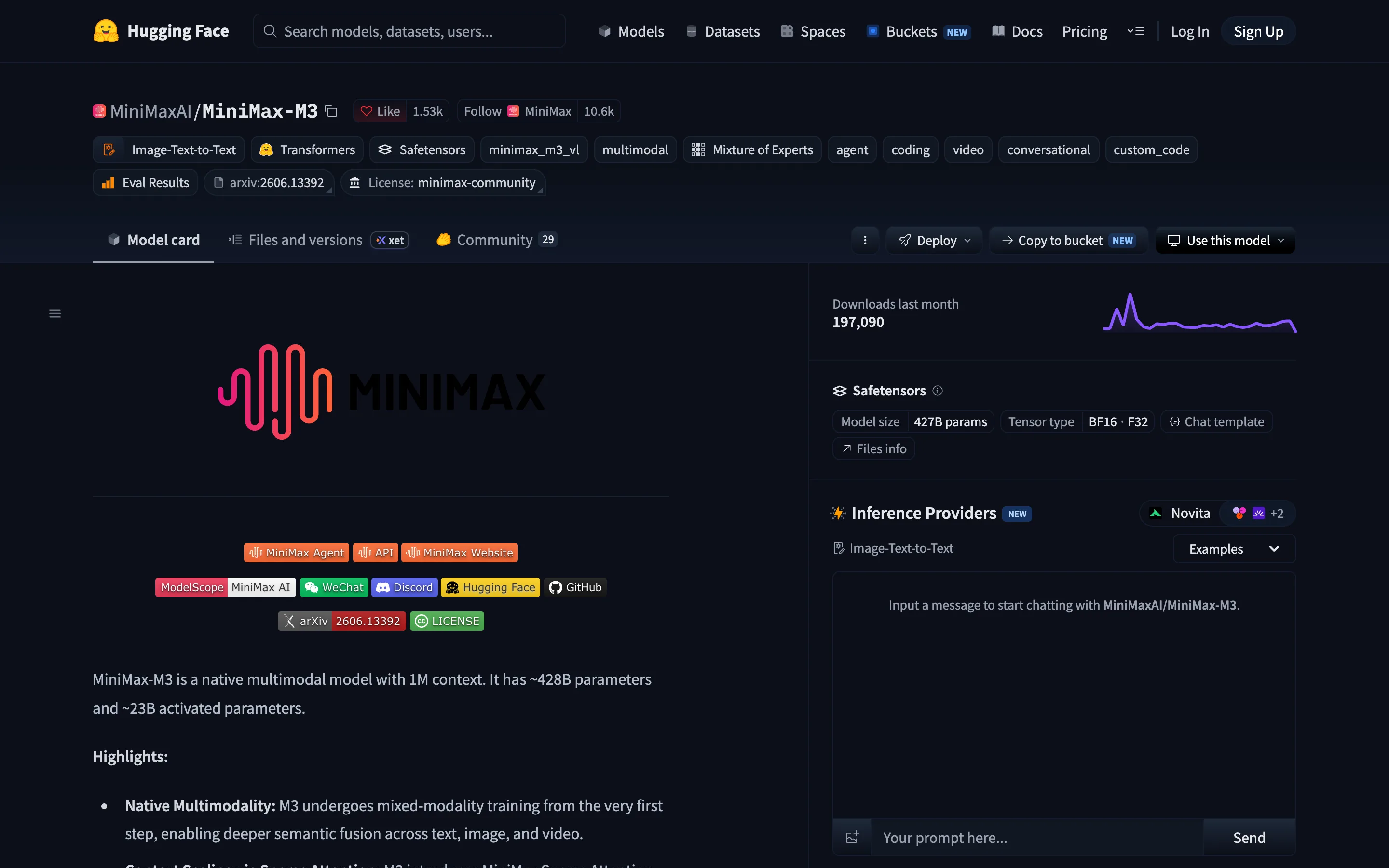Open the Examples dropdown

click(x=1234, y=549)
